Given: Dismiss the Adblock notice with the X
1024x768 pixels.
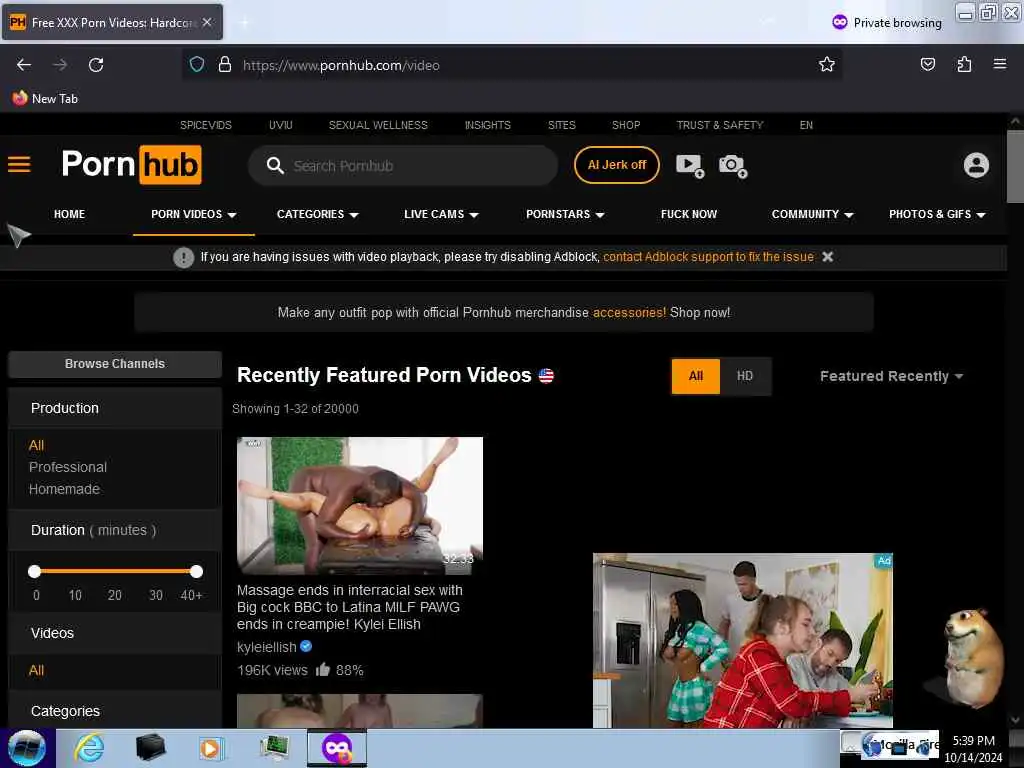Looking at the screenshot, I should coord(827,257).
